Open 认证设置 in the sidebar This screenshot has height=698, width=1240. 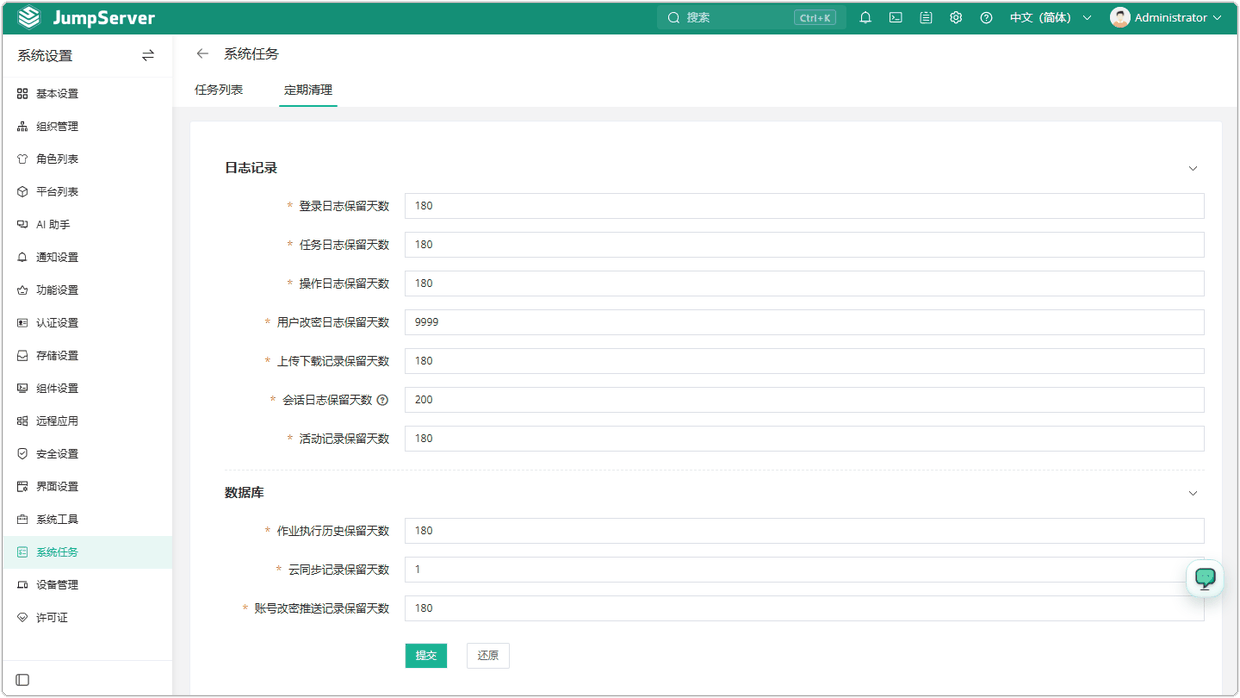point(86,323)
